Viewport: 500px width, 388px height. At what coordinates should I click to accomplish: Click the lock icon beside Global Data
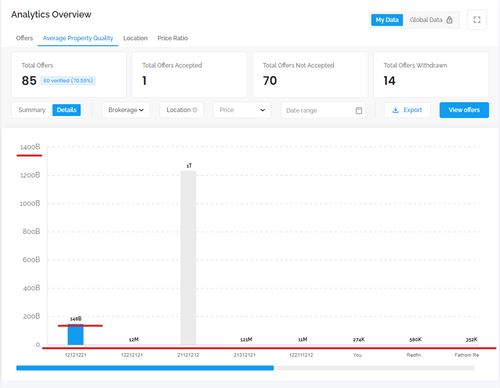click(449, 20)
